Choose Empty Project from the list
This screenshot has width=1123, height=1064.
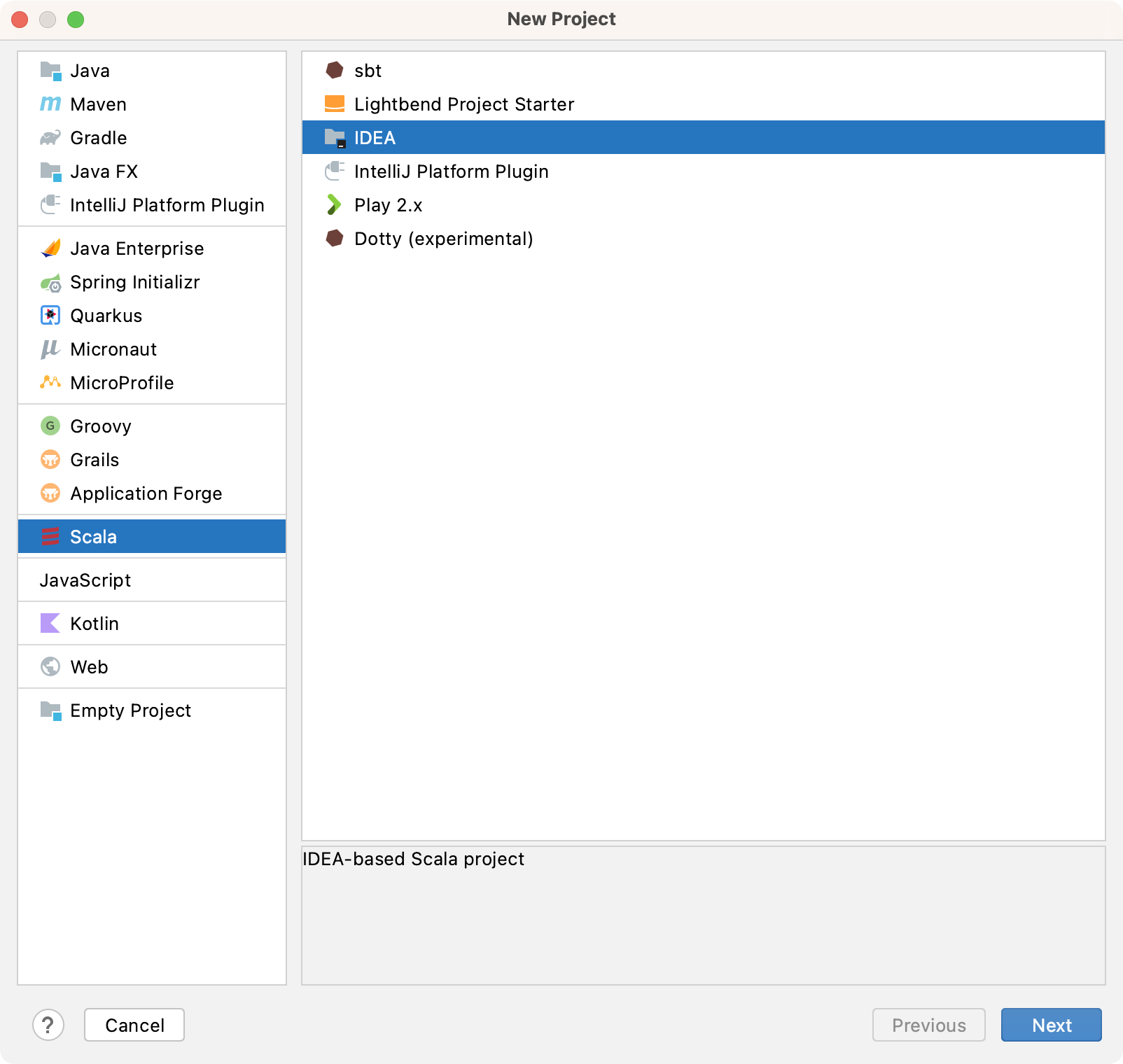[x=152, y=710]
